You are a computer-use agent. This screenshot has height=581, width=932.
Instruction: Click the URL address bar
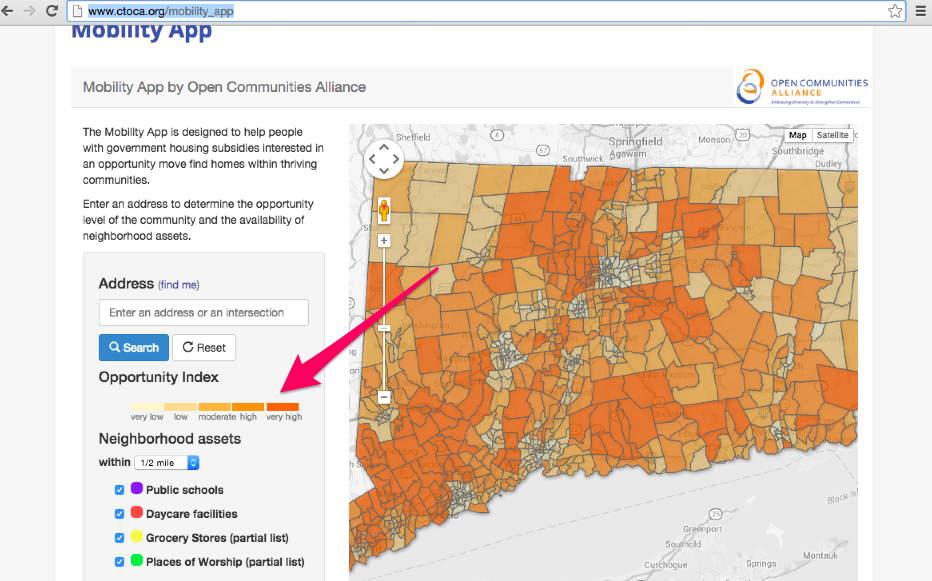(x=486, y=11)
